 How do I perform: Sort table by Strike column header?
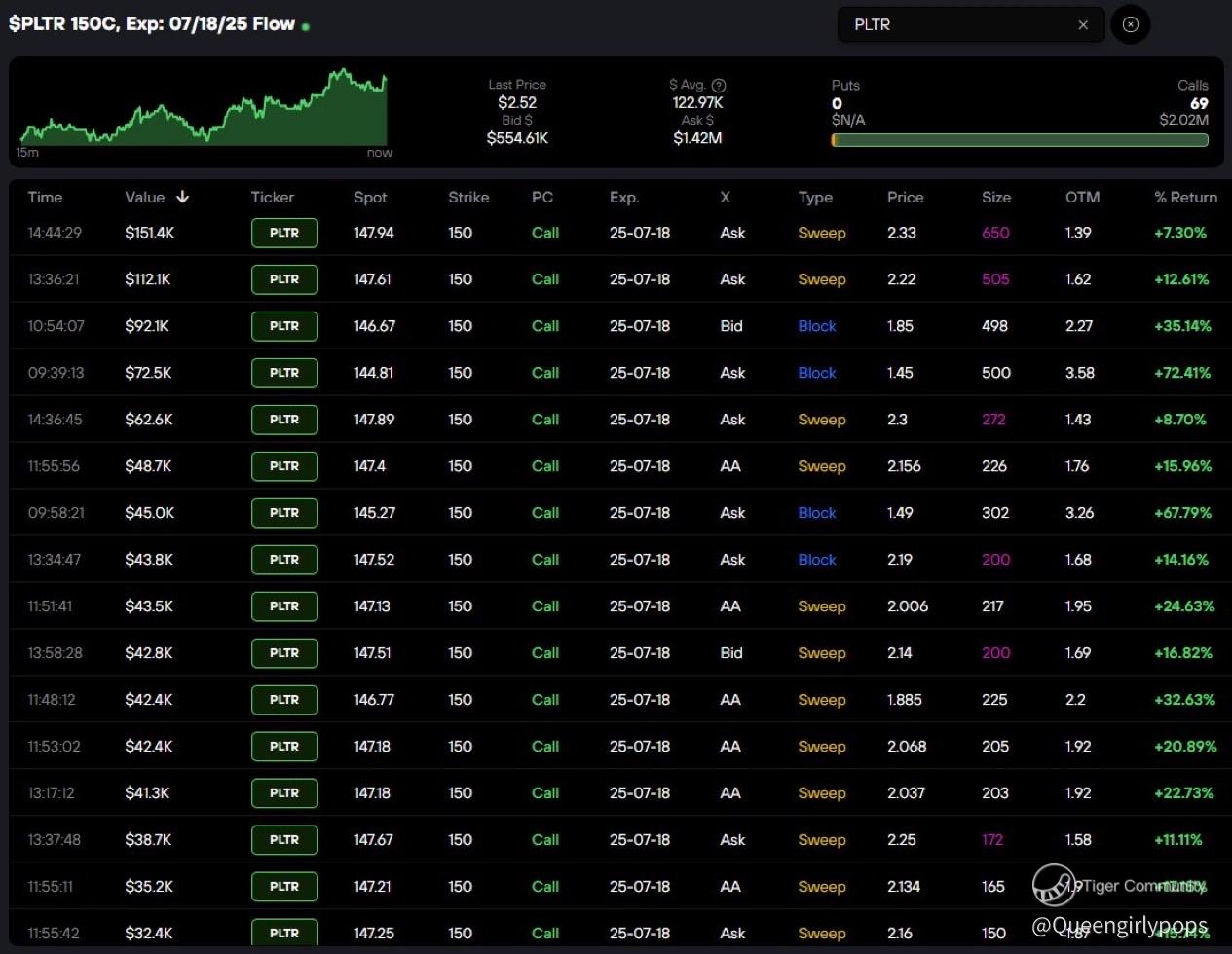[x=468, y=197]
